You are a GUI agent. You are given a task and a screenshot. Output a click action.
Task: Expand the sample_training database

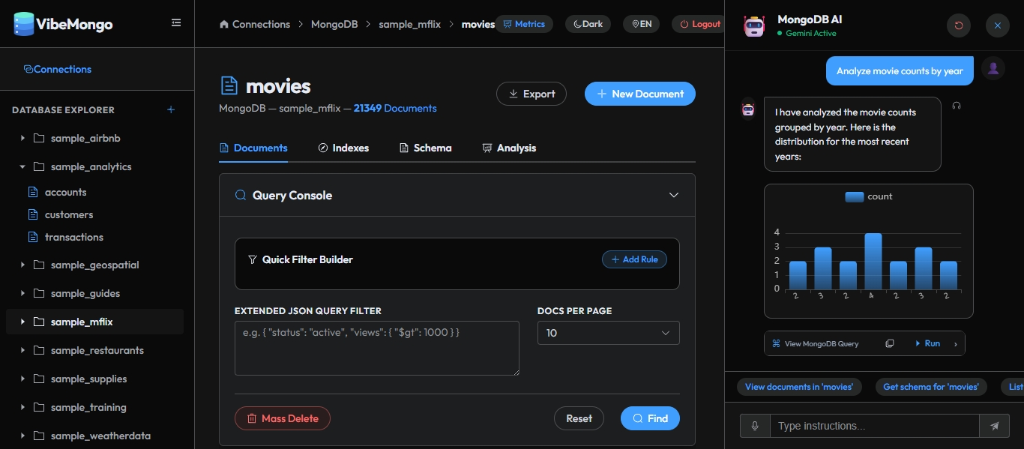[x=23, y=407]
